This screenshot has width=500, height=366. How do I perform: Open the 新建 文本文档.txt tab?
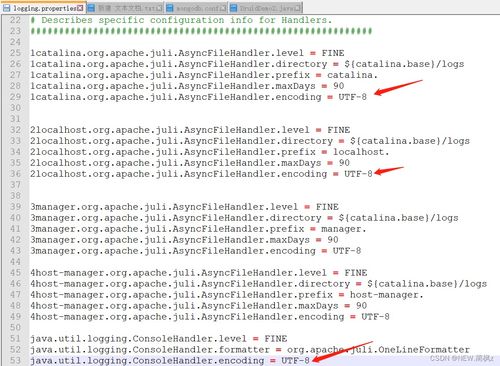click(x=125, y=7)
